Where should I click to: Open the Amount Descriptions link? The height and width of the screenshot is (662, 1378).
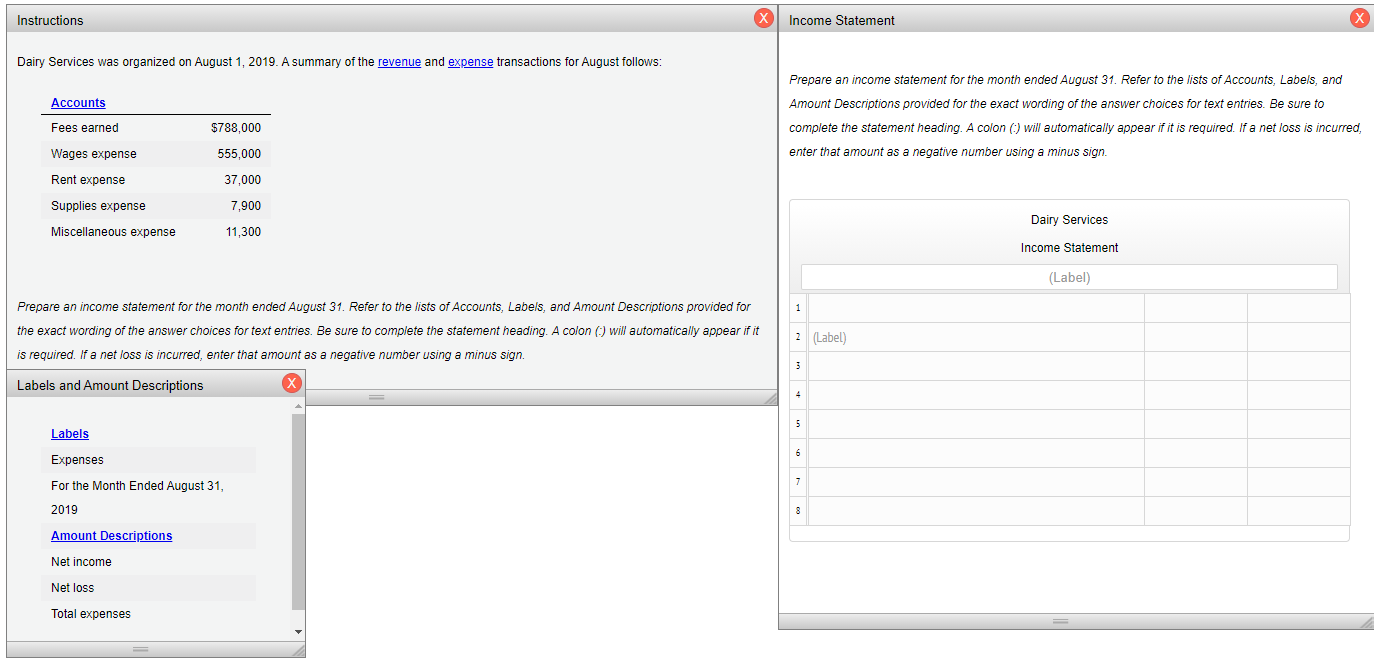coord(111,535)
